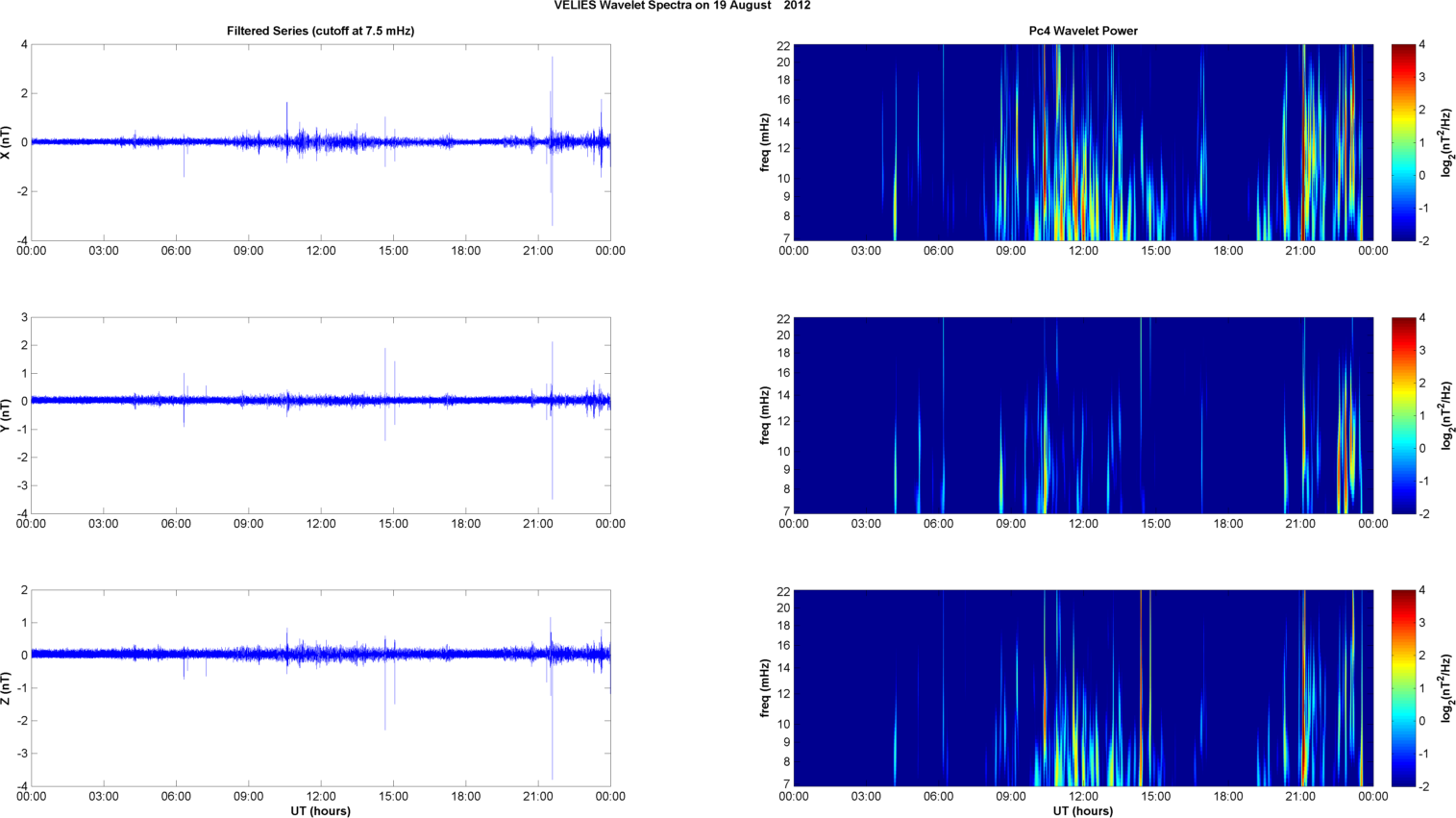Click the colorbar beside the middle spectrogram
This screenshot has width=1456, height=818.
tap(1403, 415)
